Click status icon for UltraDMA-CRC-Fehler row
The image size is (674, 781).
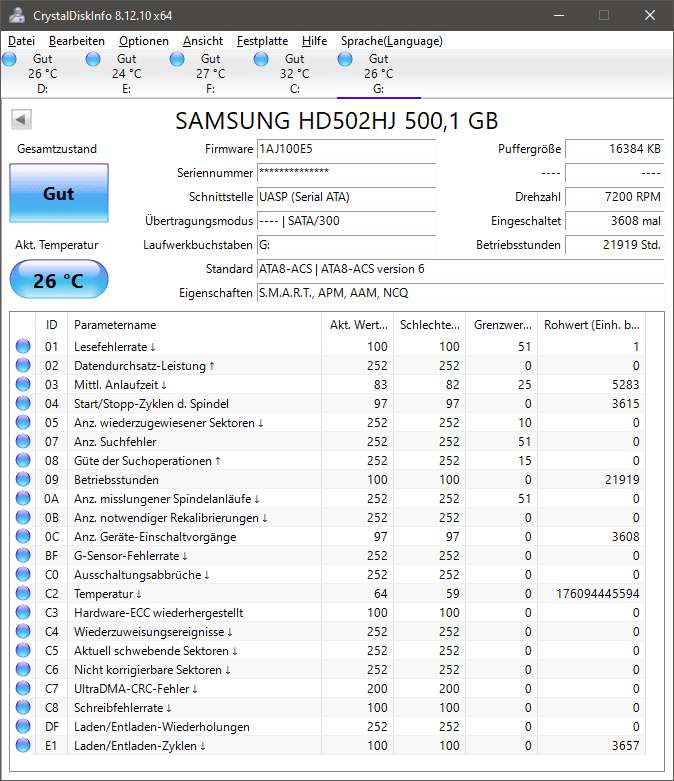[23, 688]
